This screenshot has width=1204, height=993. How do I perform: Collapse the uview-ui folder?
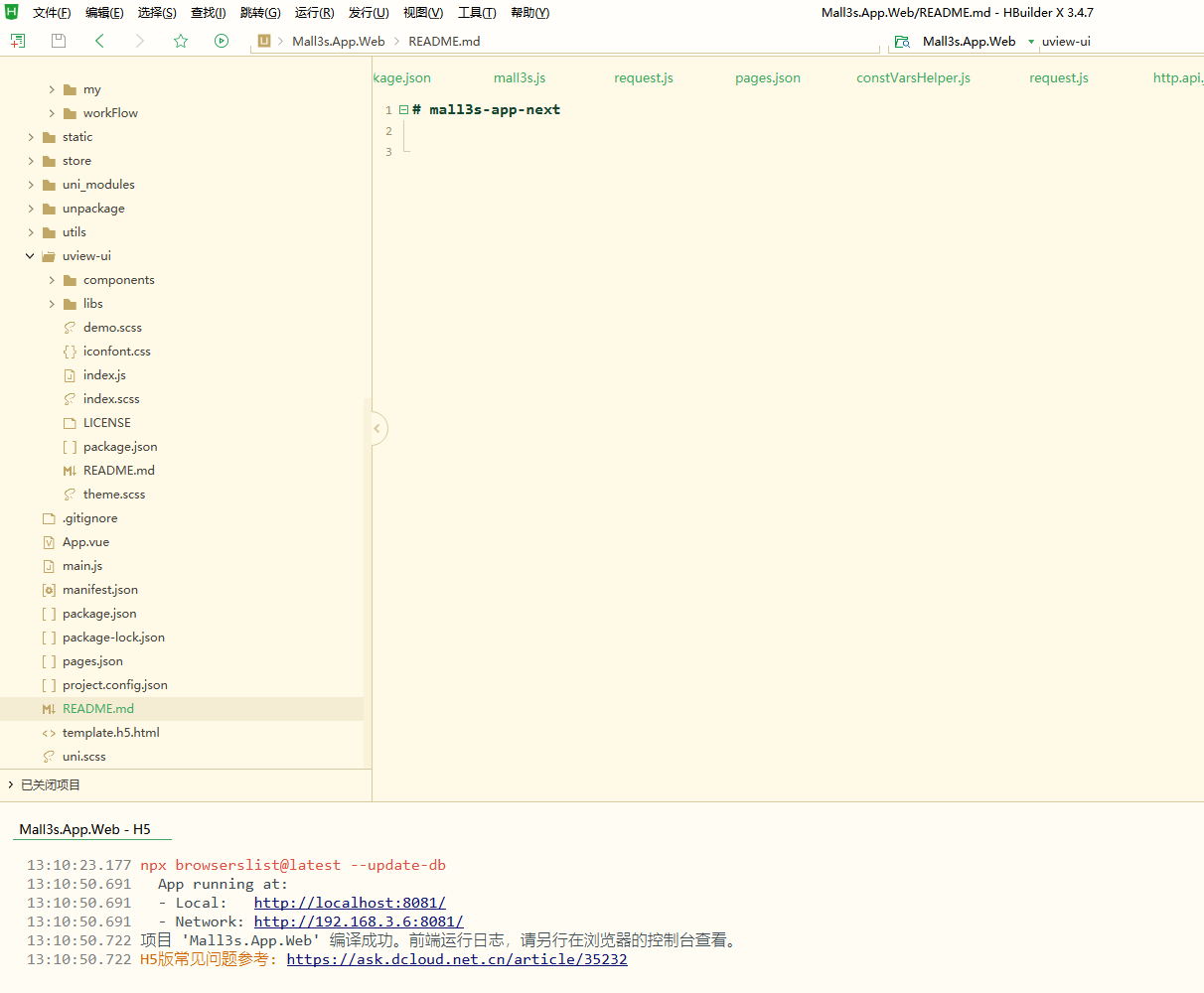[30, 256]
